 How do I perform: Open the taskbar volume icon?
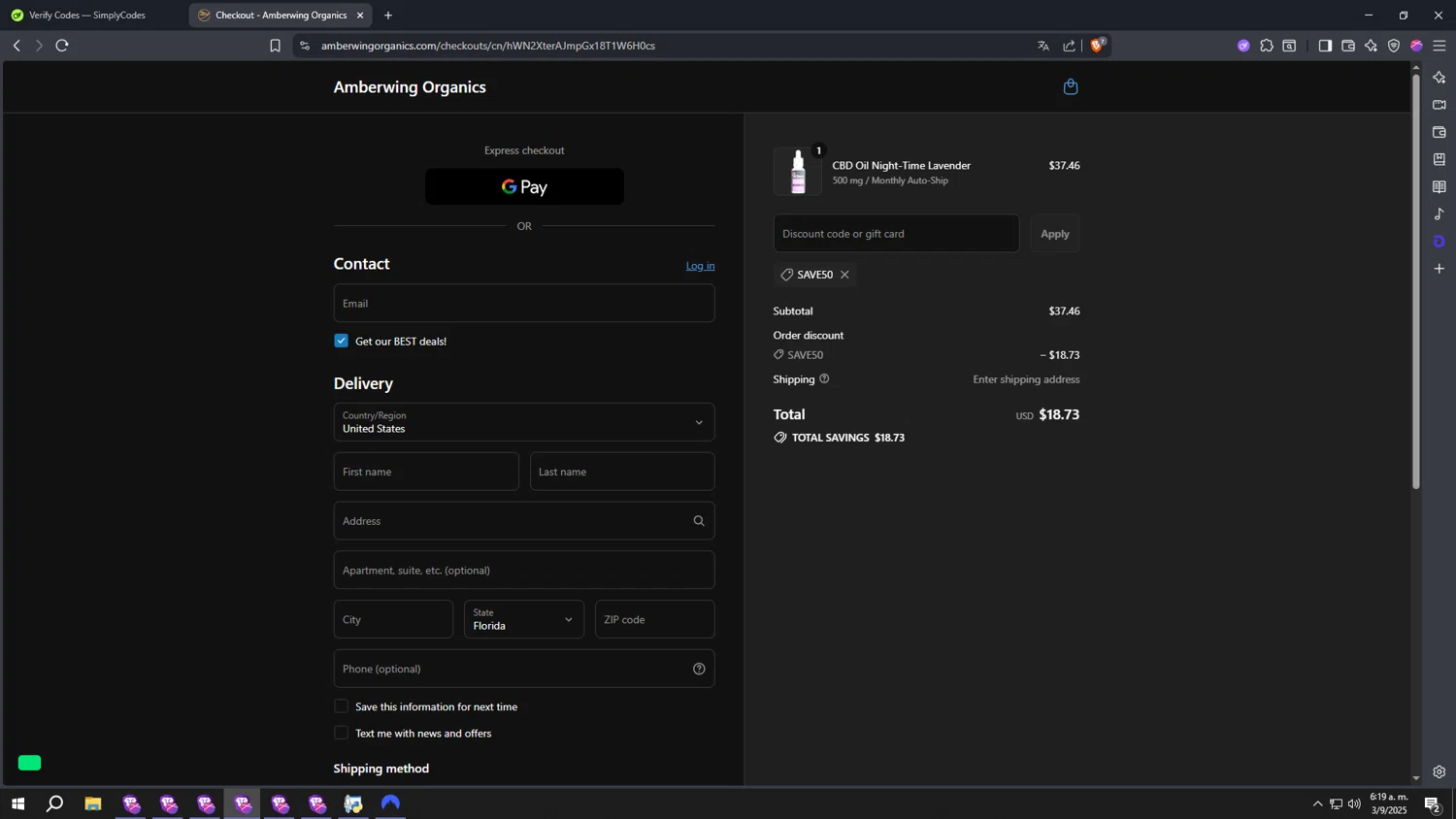[x=1354, y=803]
